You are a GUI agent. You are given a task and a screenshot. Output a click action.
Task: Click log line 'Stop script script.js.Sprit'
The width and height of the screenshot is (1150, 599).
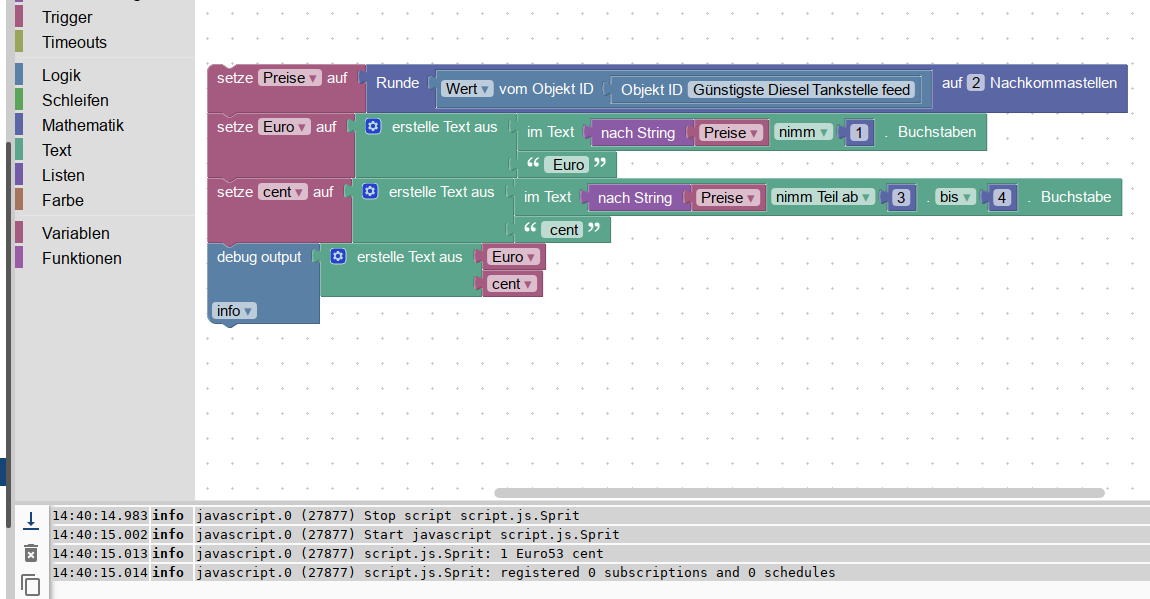tap(472, 515)
